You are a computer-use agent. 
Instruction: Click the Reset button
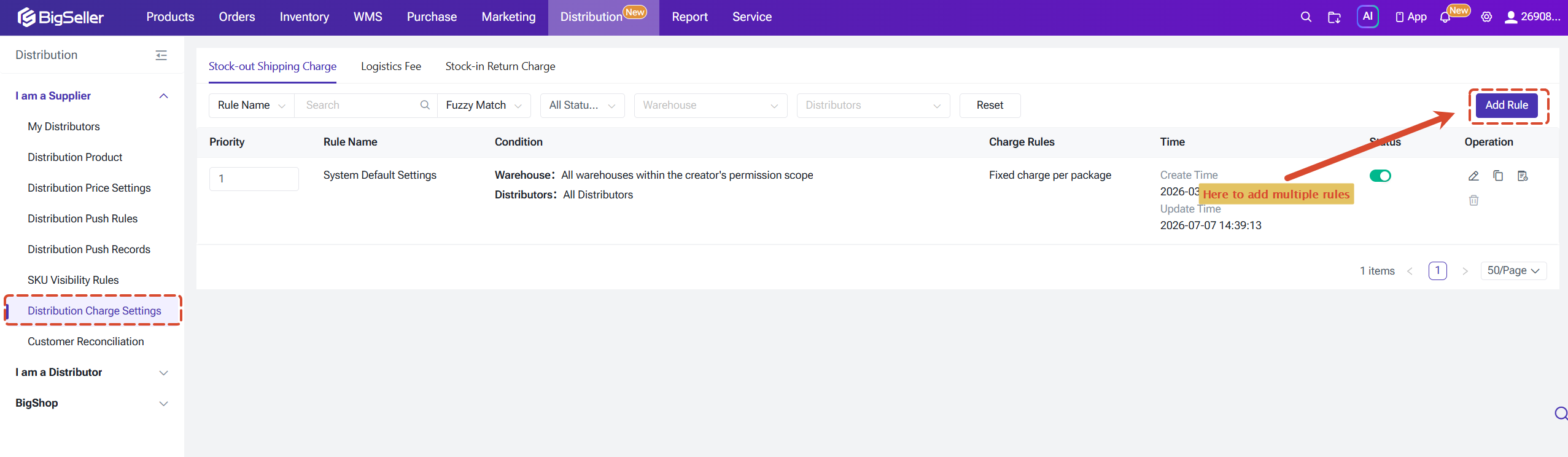[990, 105]
